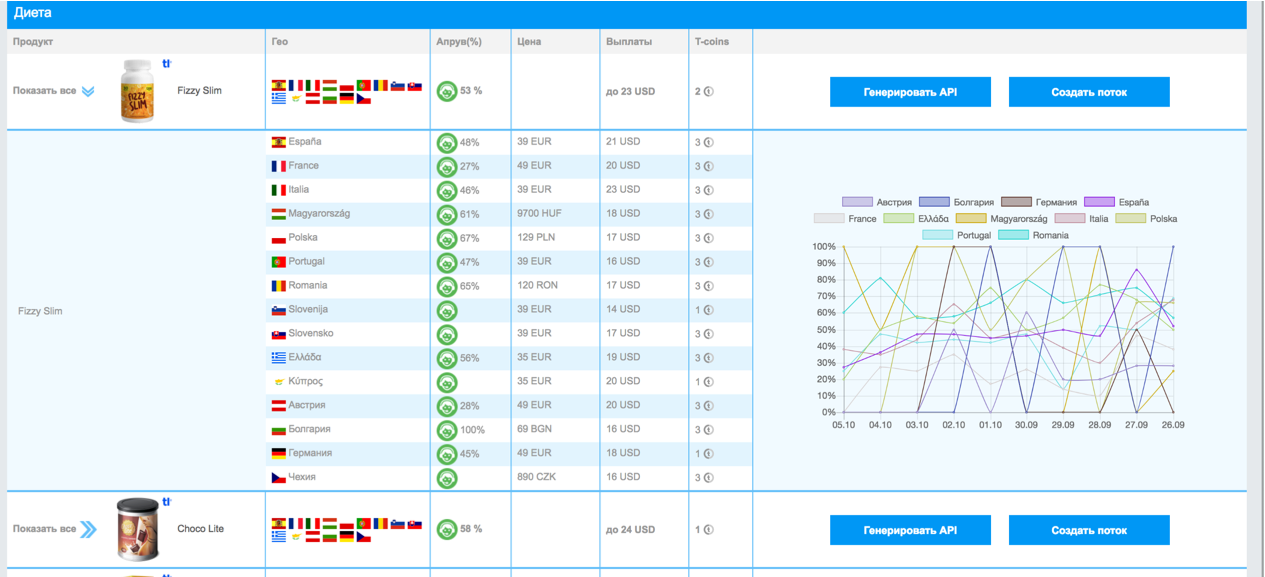Image resolution: width=1265 pixels, height=577 pixels.
Task: Click the France flag icon in breakdown list
Action: tap(279, 166)
